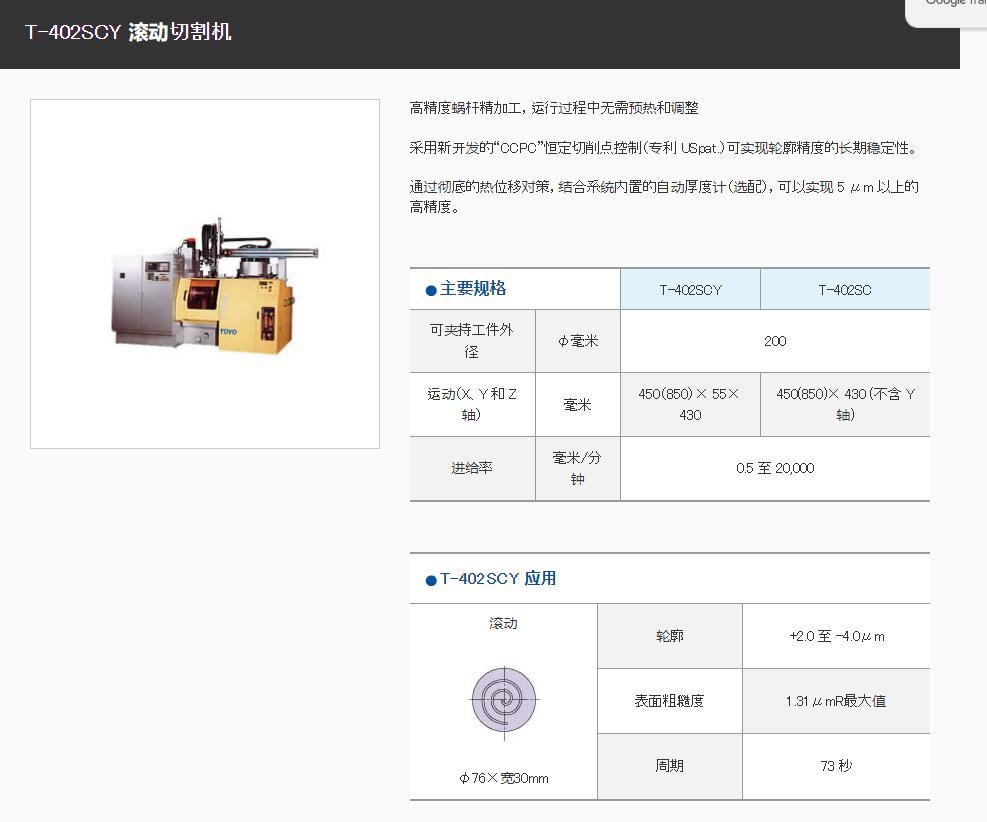Click the 'φ76× 宽30mm' caption
Viewport: 987px width, 822px height.
(x=504, y=779)
